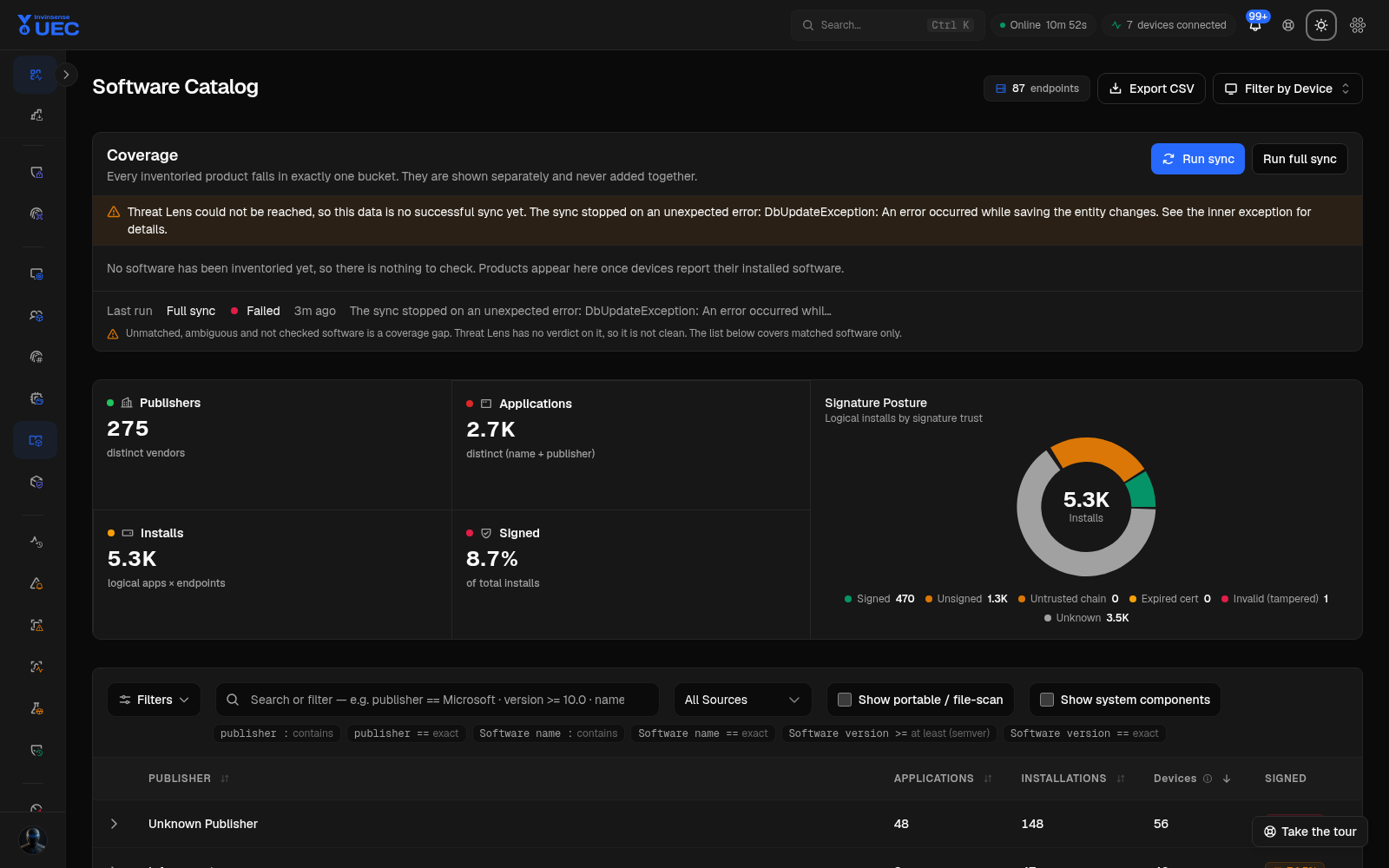
Task: Open the fingerprint-with-hash sidebar page
Action: click(36, 357)
